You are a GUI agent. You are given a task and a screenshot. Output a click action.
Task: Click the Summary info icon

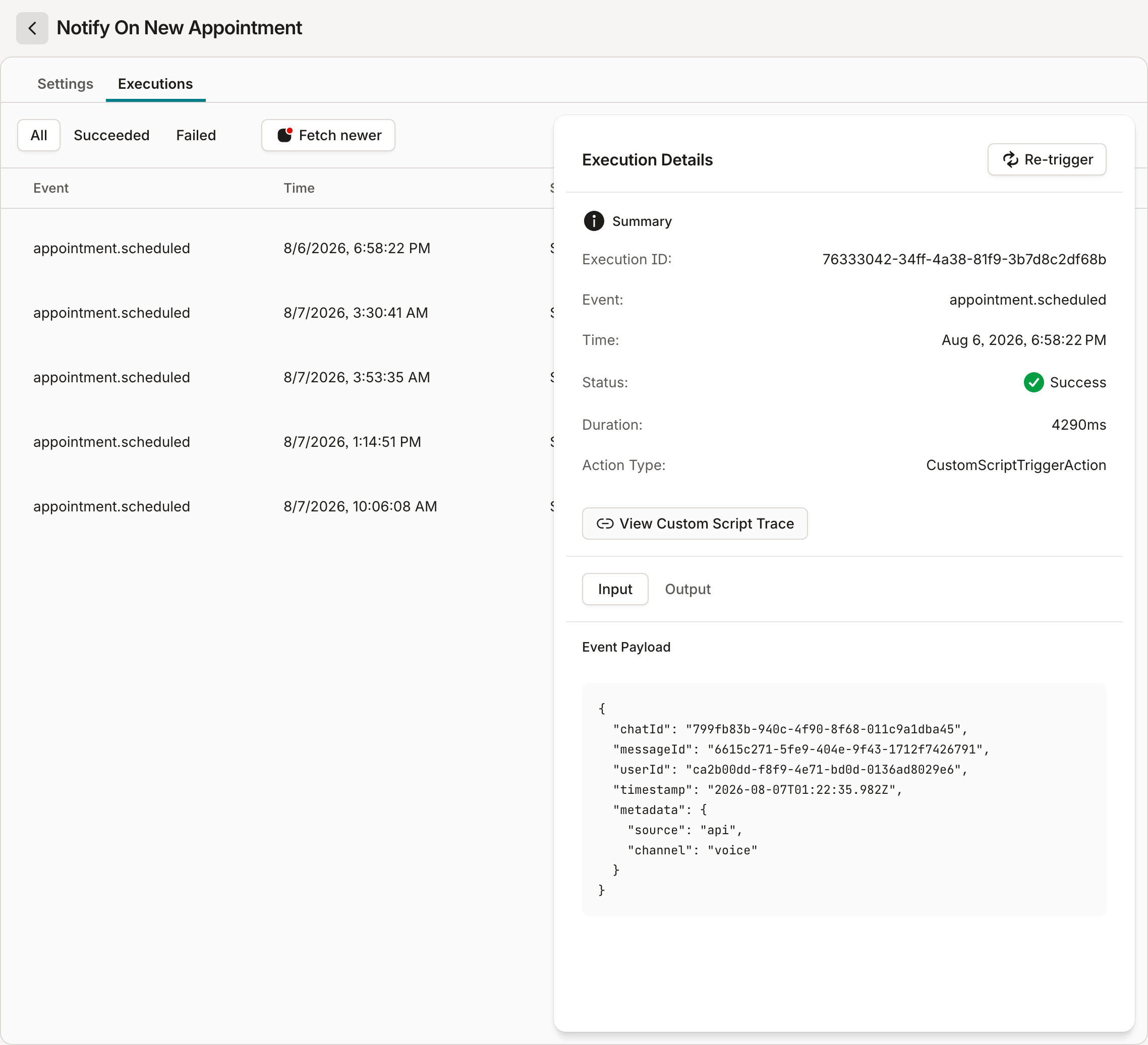[x=593, y=221]
